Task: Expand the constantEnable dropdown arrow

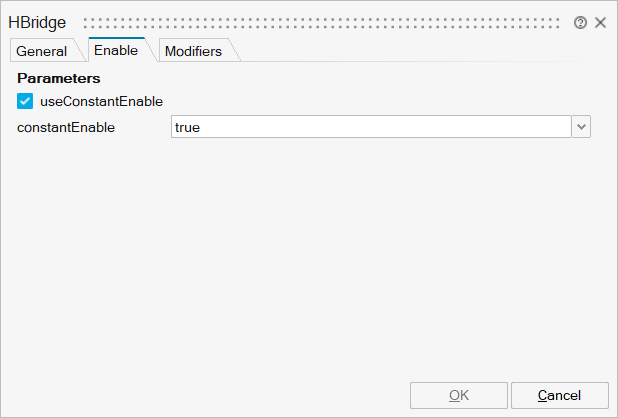Action: click(581, 127)
